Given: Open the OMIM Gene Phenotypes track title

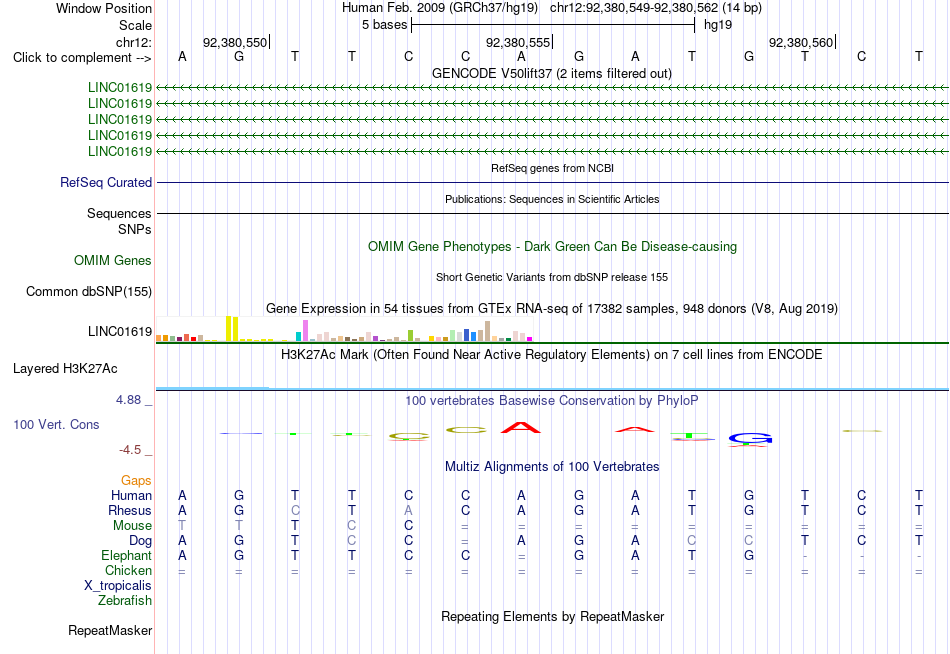Looking at the screenshot, I should 552,247.
